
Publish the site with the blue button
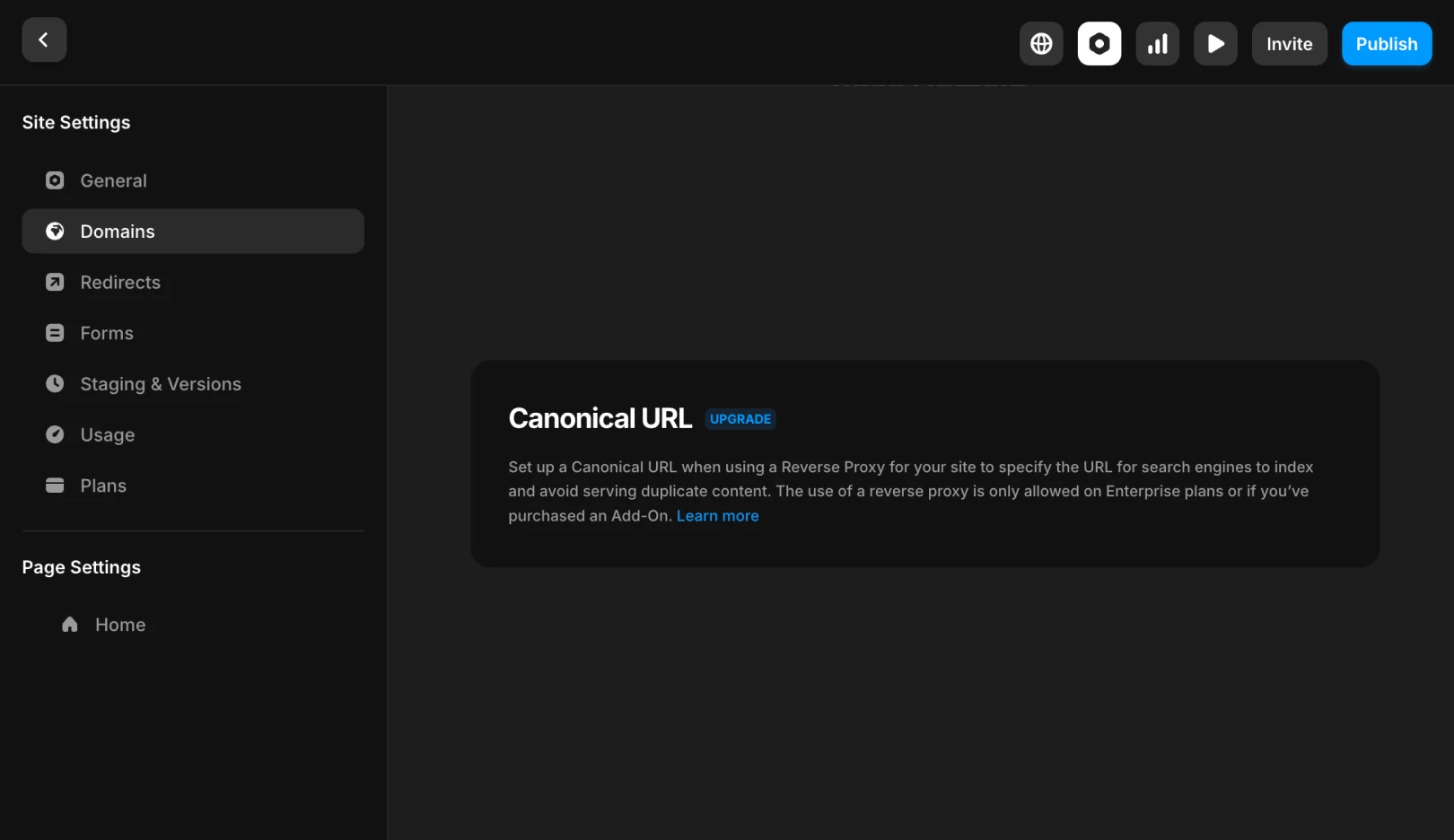coord(1387,44)
